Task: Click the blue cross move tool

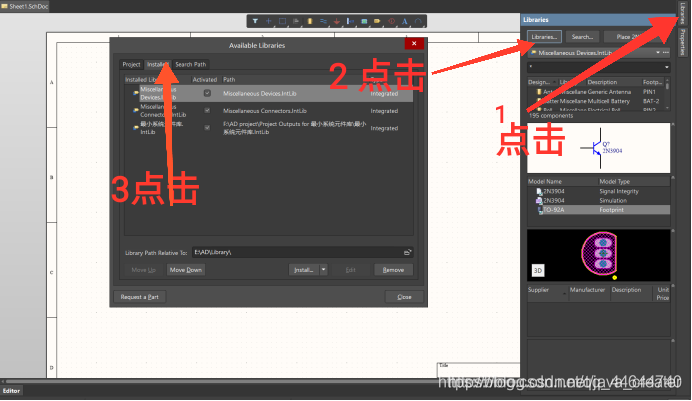Action: click(x=268, y=21)
